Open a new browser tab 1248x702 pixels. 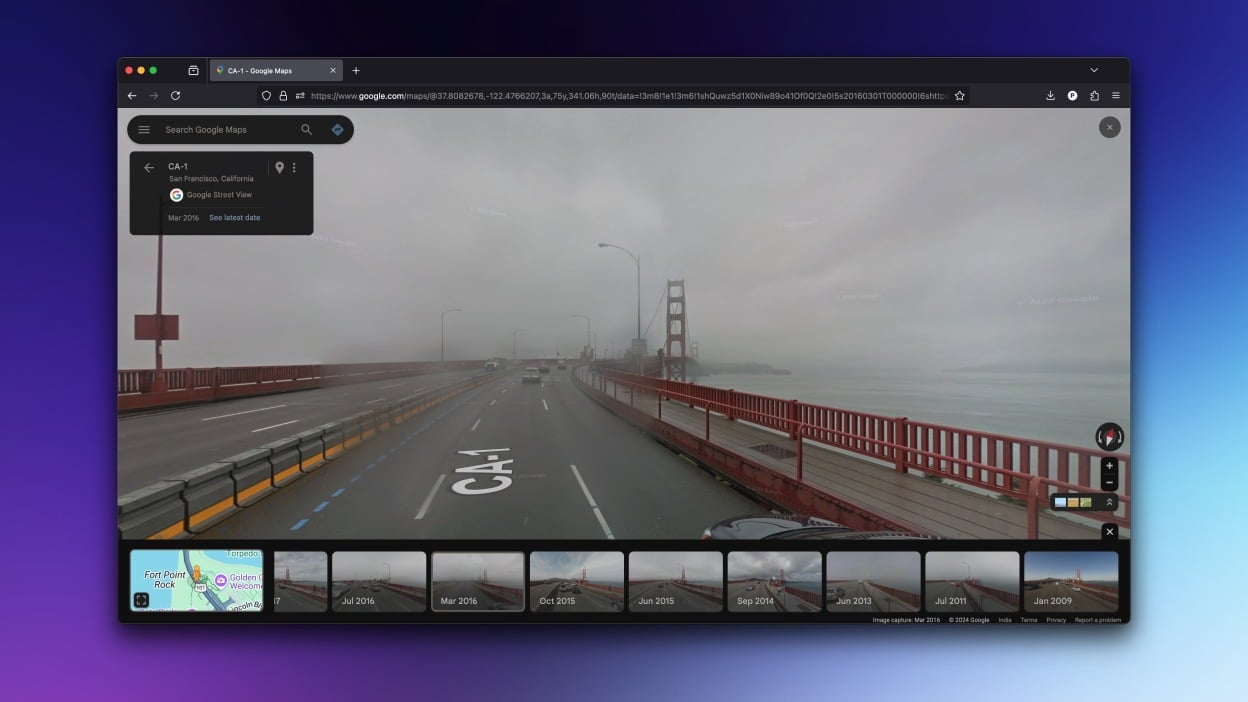[x=356, y=71]
